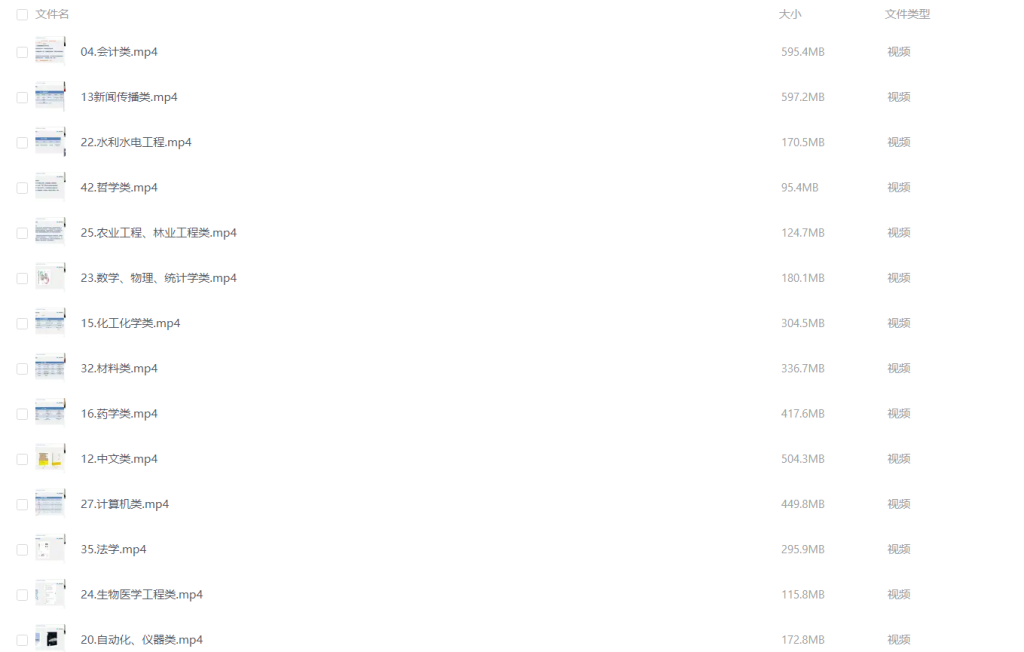
Task: Tick the checkbox for 27.计算机类.mp4
Action: click(x=22, y=504)
